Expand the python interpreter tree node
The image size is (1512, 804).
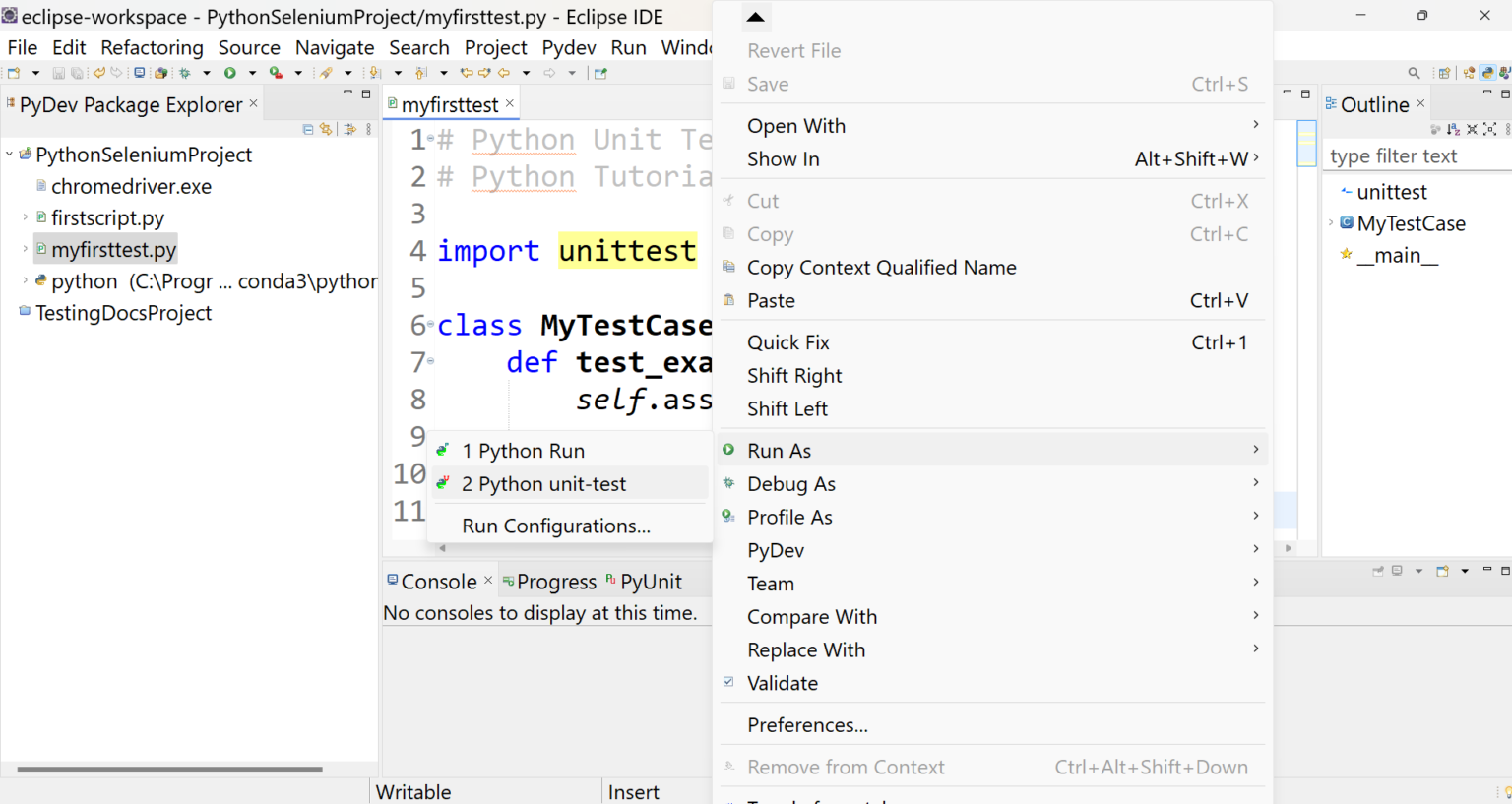click(26, 280)
